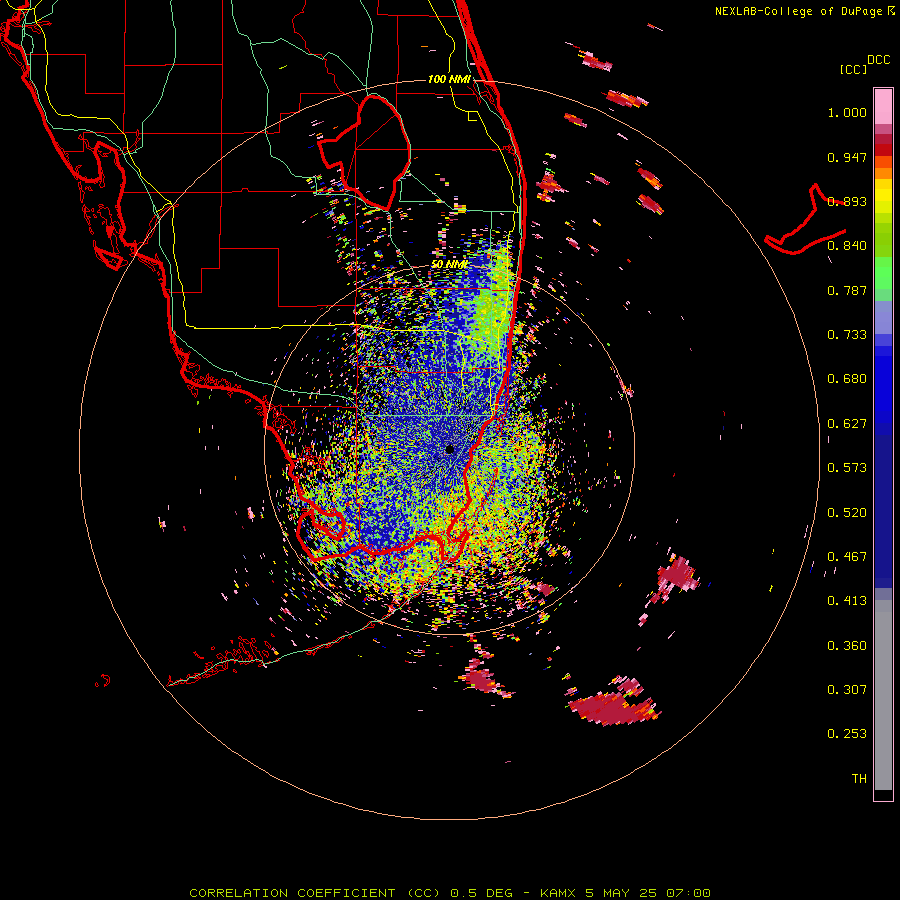The width and height of the screenshot is (900, 900).
Task: Click the 100 NMI range ring label
Action: tap(449, 79)
